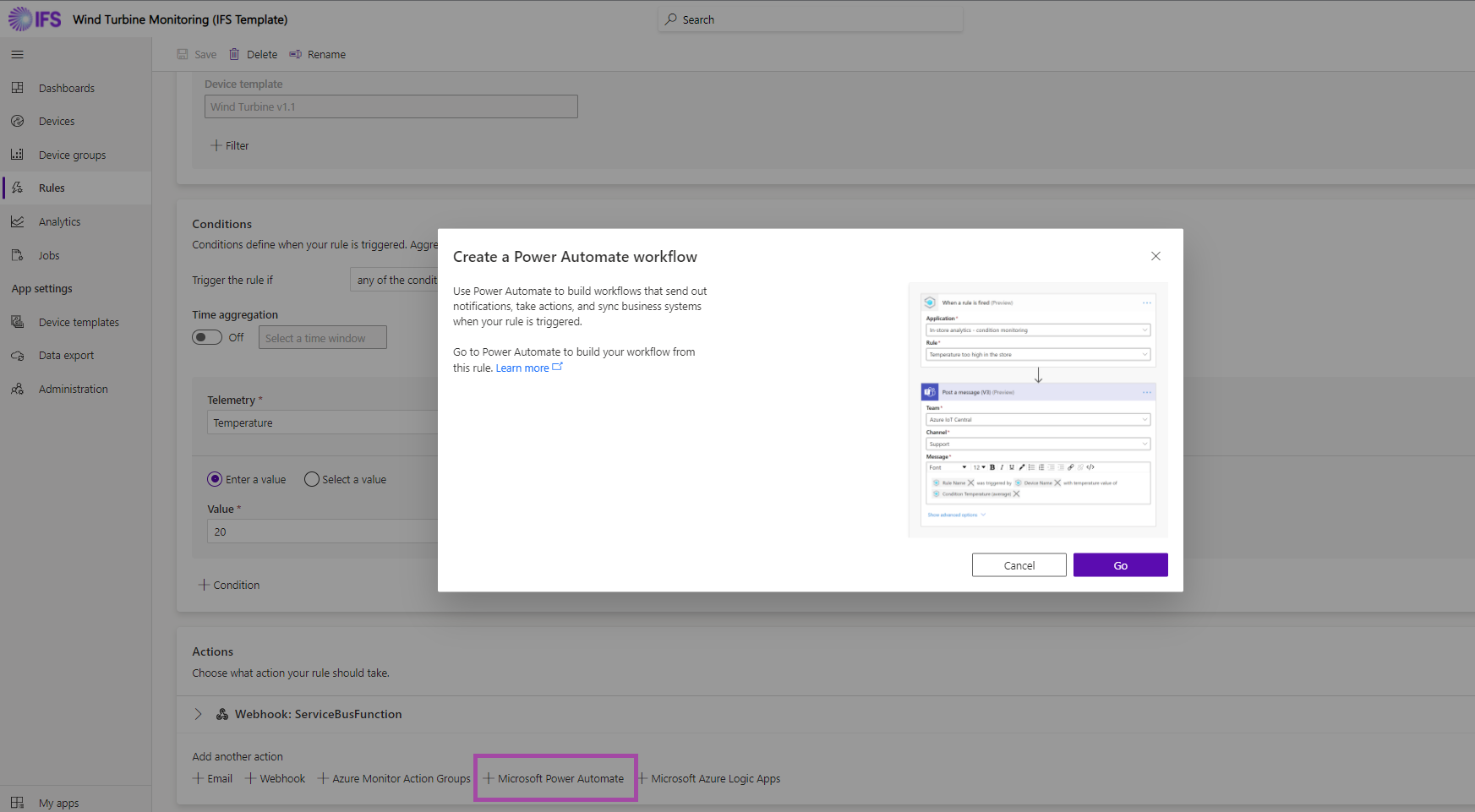
Task: Open the 'Select a time window' dropdown
Action: coord(322,338)
